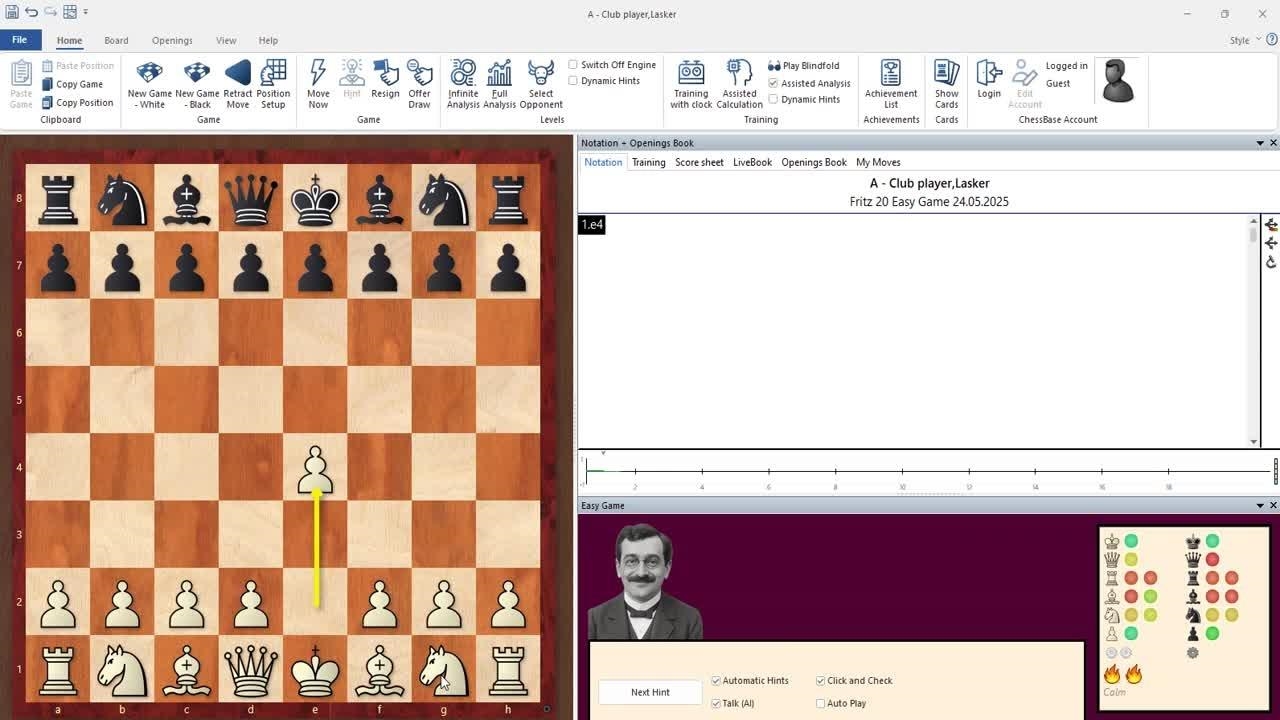Open the Board ribbon tab

coord(116,41)
